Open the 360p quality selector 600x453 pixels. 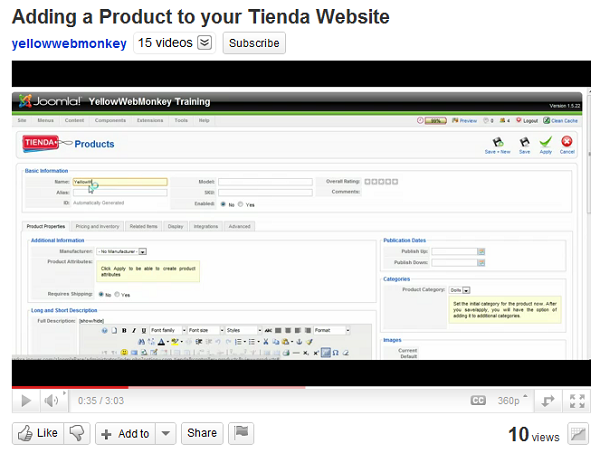click(x=511, y=401)
